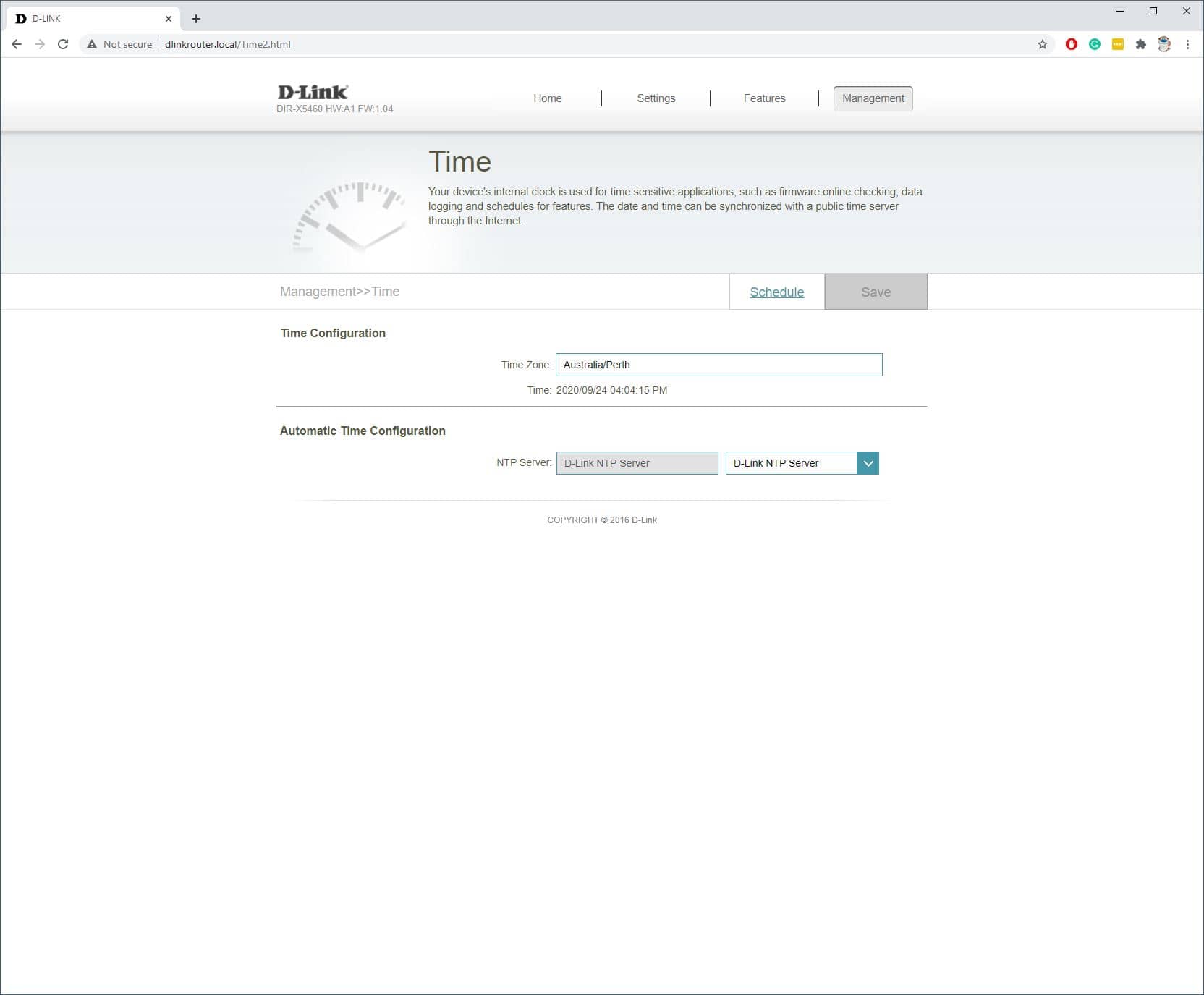
Task: Click the COPYRIGHT © 2016 D-Link text
Action: coord(602,520)
